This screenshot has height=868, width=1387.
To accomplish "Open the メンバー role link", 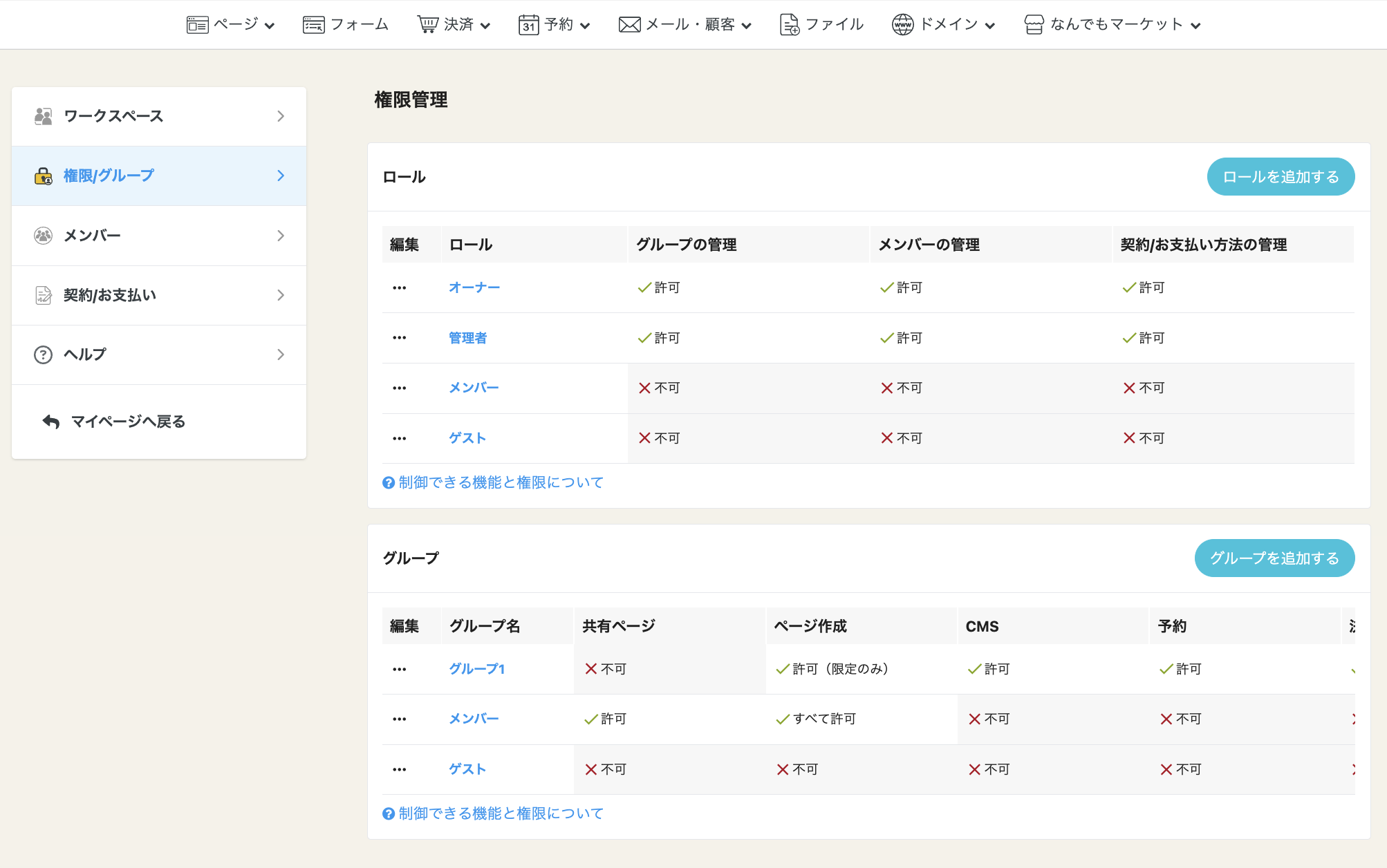I will 474,388.
